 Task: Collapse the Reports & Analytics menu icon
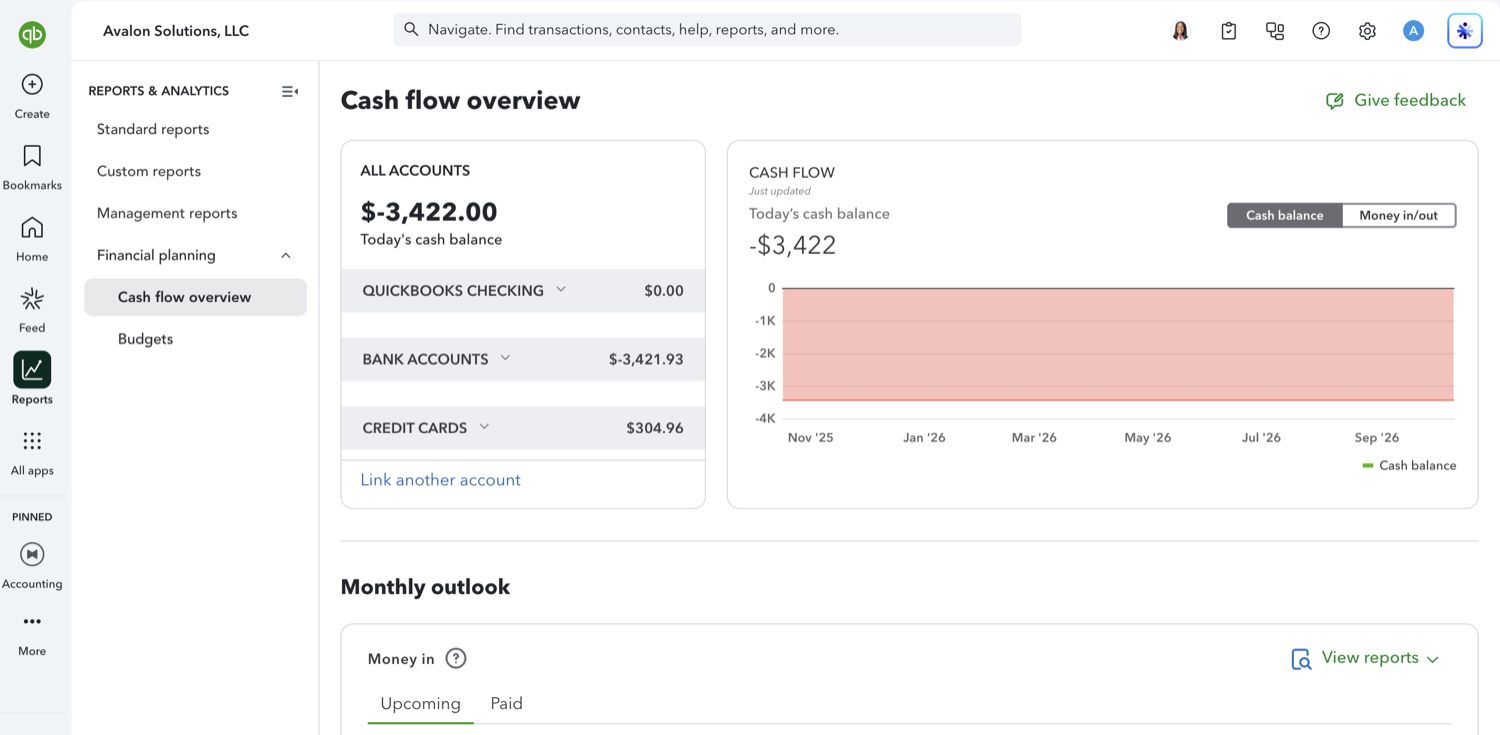click(290, 91)
